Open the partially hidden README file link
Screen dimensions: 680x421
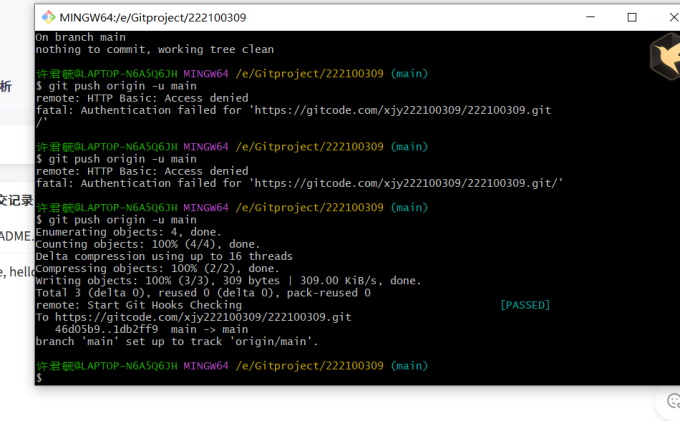(x=15, y=236)
